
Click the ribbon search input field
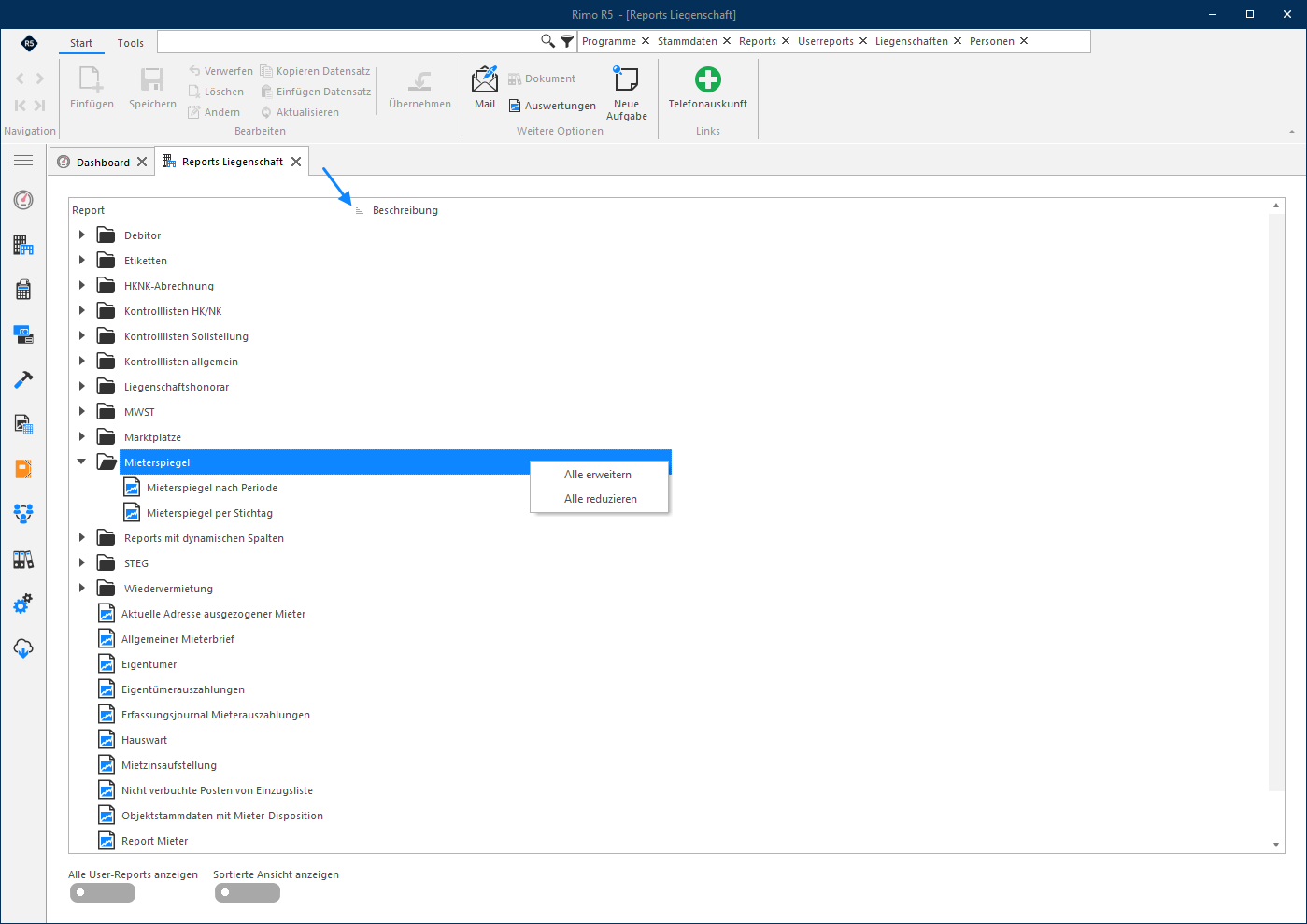point(348,41)
